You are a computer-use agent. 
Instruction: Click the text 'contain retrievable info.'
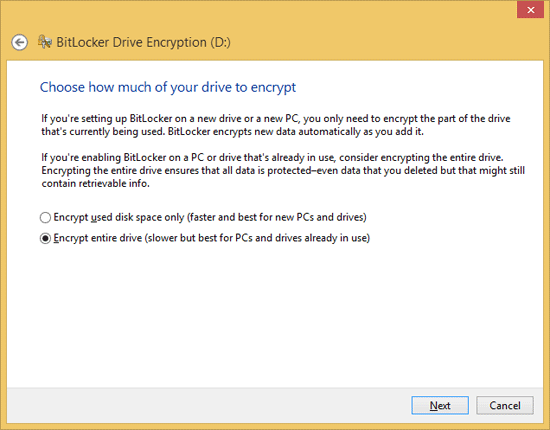[x=95, y=183]
